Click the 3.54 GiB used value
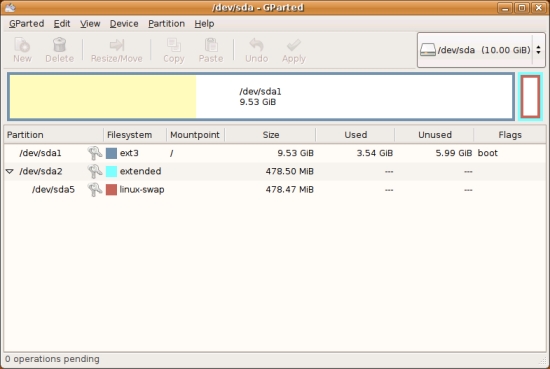Screen dimensions: 550x369 (x=375, y=153)
